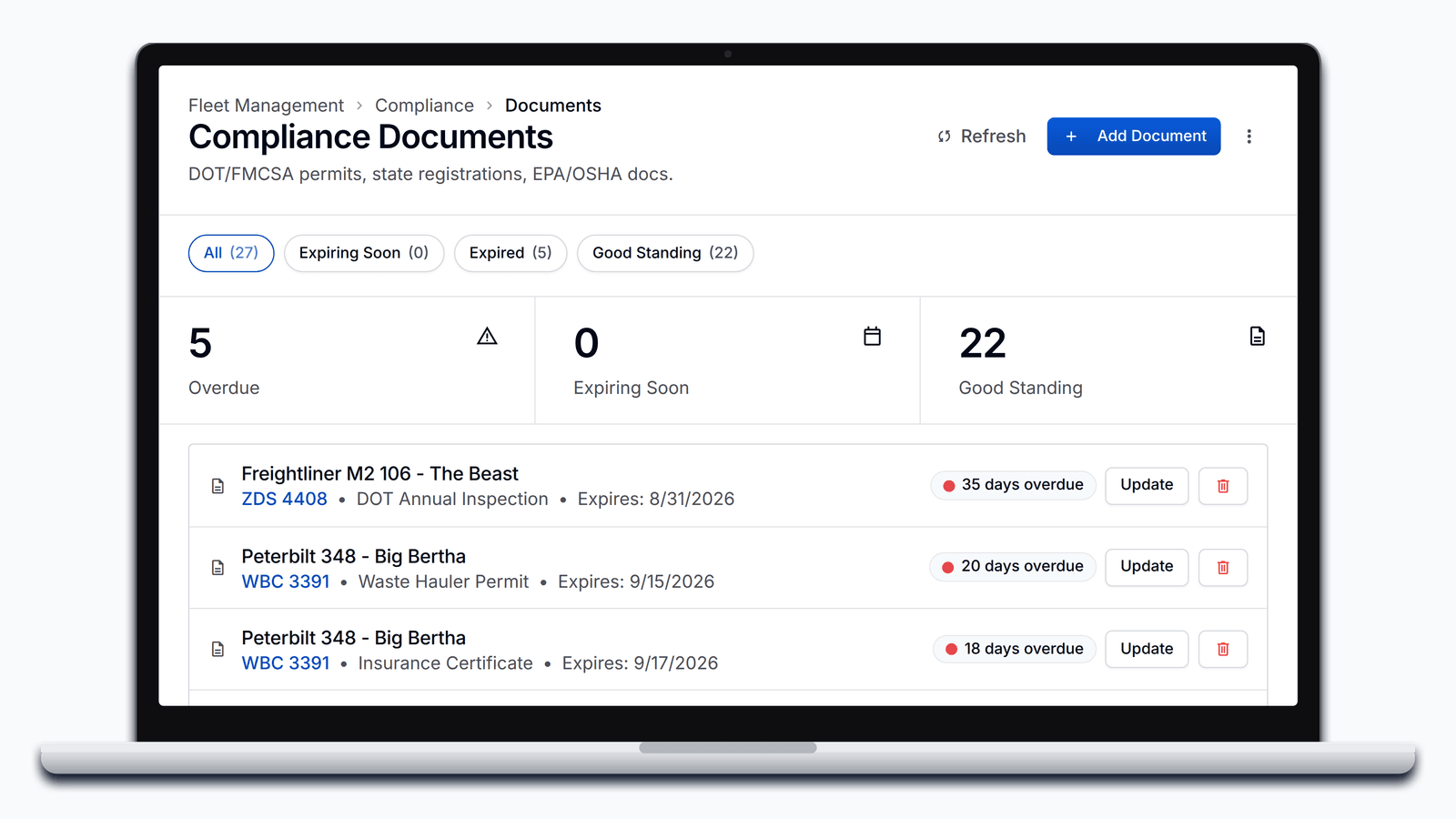Click file icon beside Freightliner M2 106 row
This screenshot has width=1456, height=819.
click(x=217, y=486)
